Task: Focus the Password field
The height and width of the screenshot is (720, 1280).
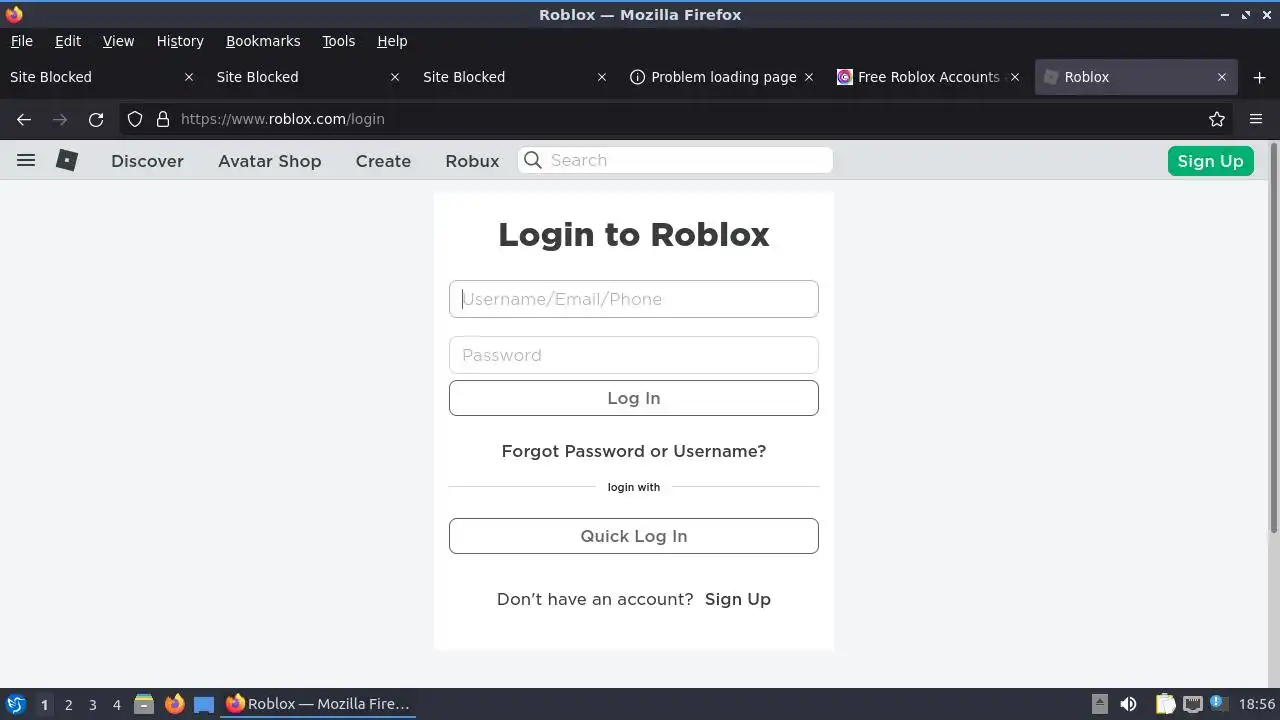Action: click(634, 355)
